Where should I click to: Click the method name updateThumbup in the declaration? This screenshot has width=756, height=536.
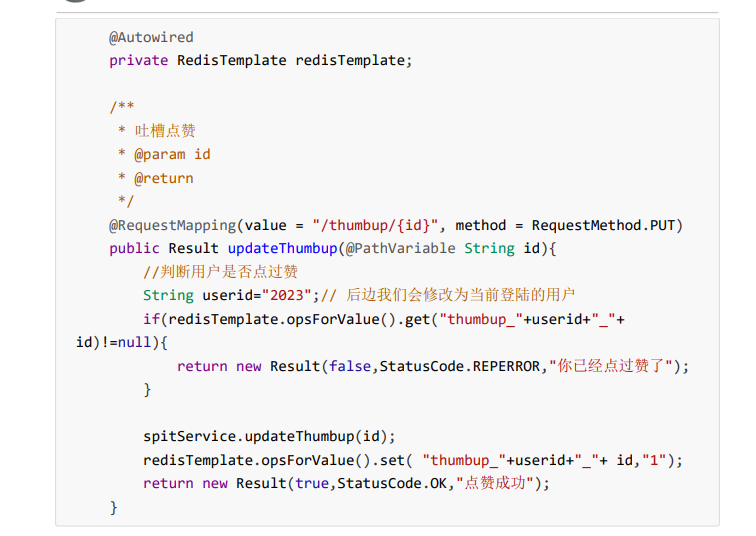point(282,248)
